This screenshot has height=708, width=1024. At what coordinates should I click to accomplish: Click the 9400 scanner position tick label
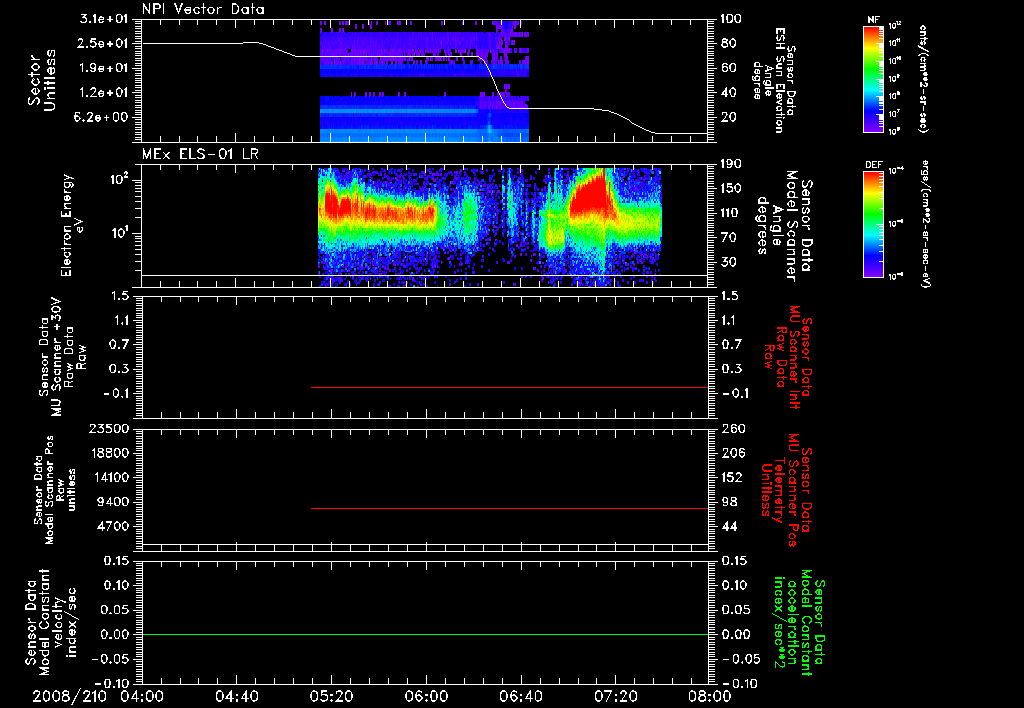coord(112,502)
